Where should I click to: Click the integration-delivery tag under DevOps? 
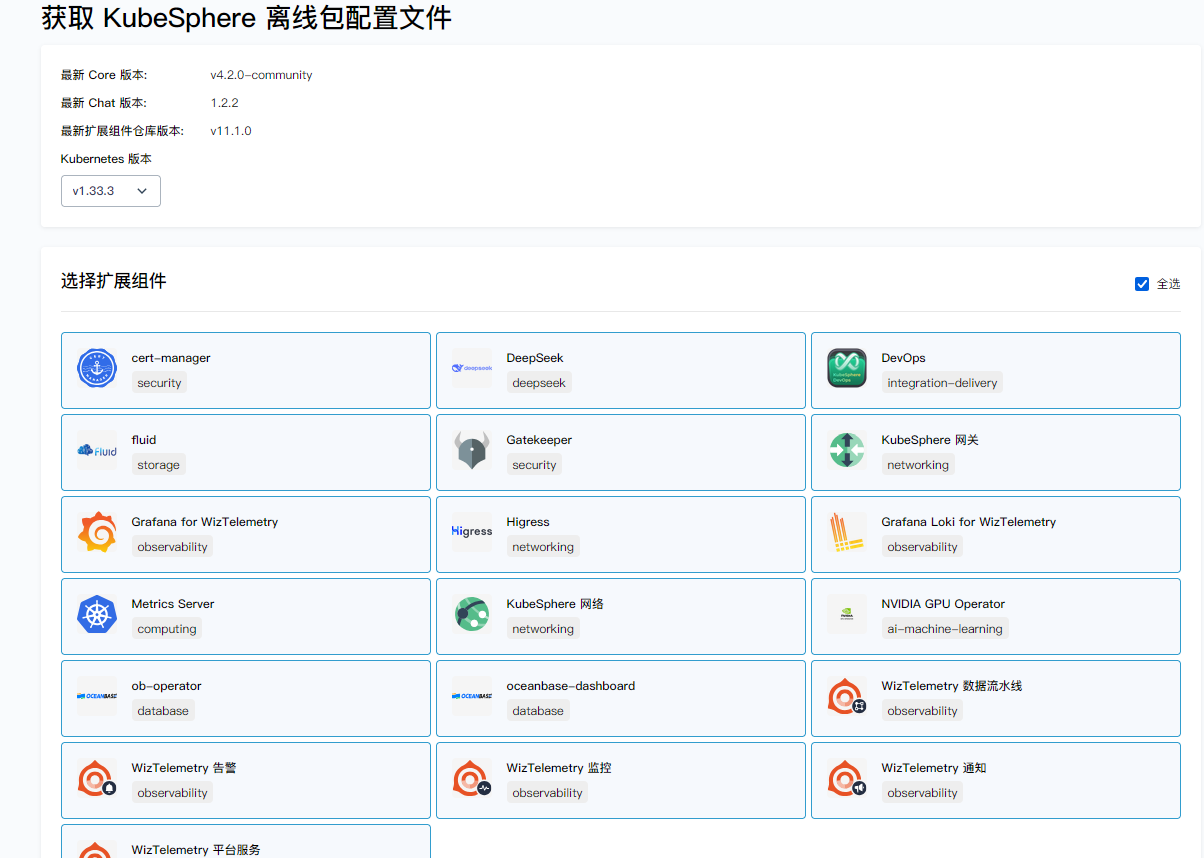[x=942, y=383]
